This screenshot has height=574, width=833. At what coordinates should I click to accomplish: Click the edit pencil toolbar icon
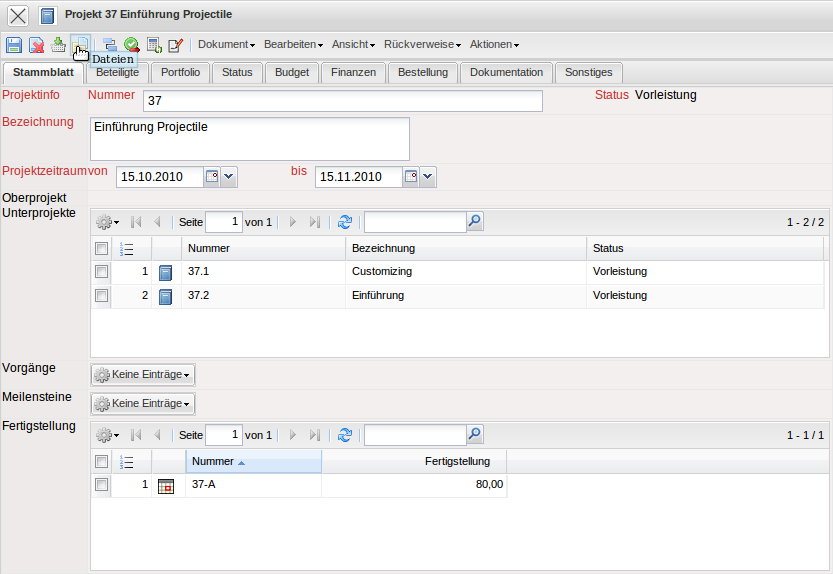pos(176,45)
